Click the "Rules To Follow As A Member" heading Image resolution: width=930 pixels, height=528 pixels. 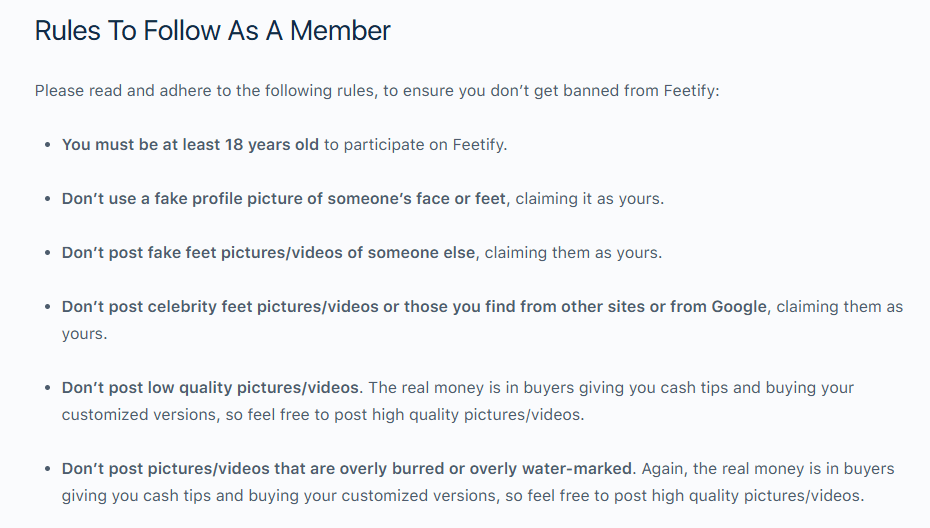point(212,31)
